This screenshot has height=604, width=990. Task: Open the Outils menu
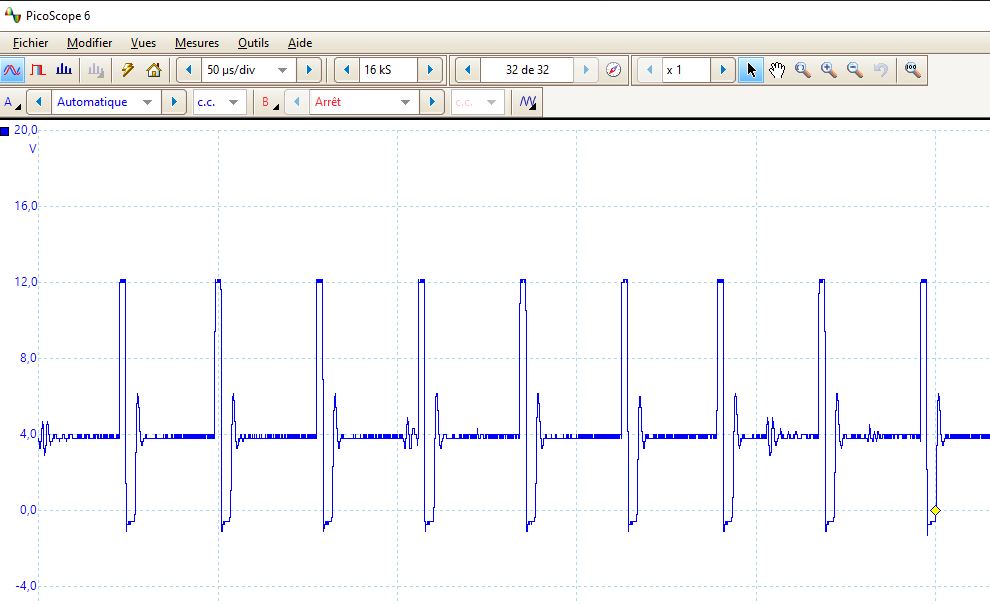tap(253, 43)
